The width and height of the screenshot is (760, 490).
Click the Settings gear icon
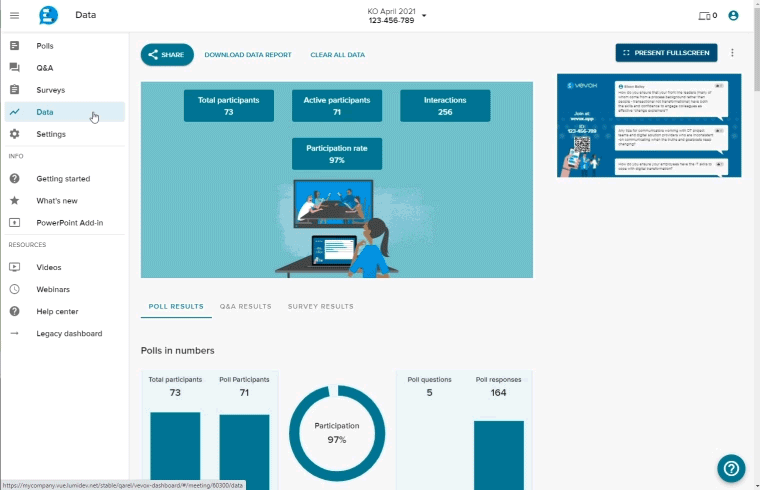tap(15, 134)
